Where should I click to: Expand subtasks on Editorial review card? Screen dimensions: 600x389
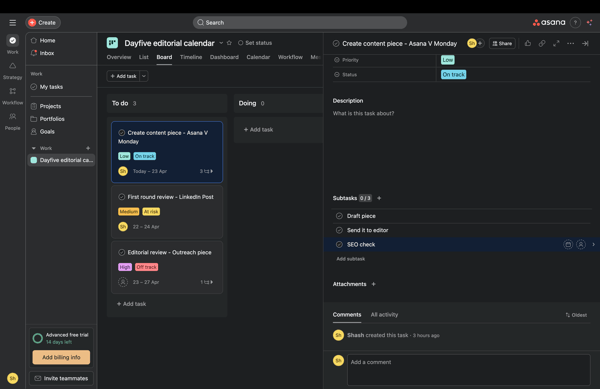pyautogui.click(x=207, y=282)
